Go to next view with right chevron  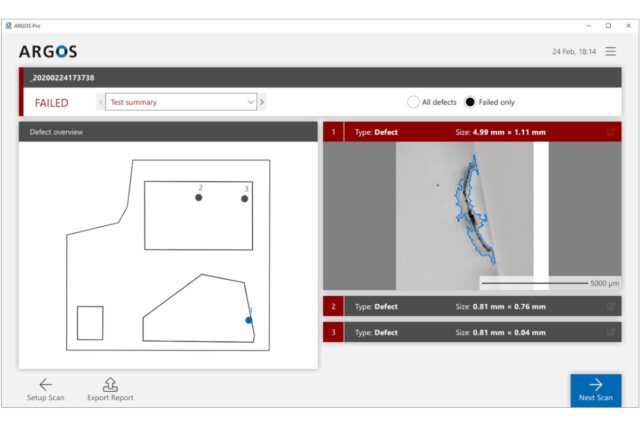pos(262,102)
